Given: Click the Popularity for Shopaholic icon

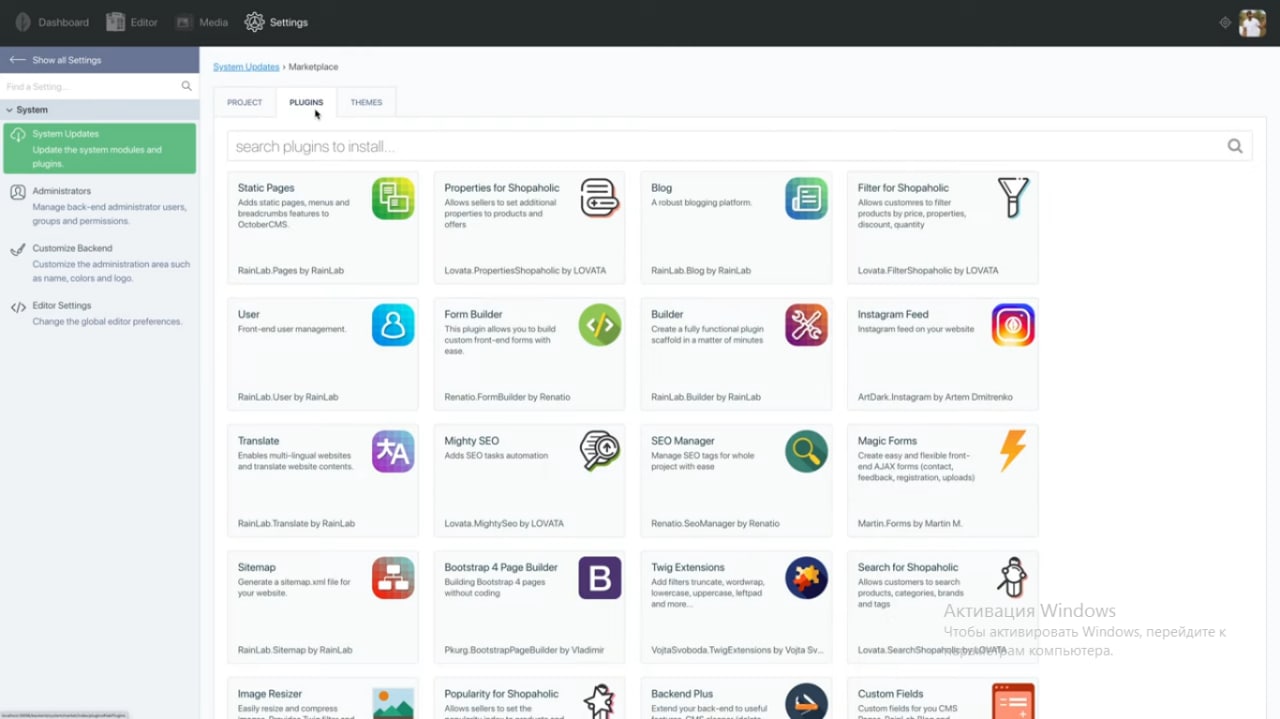Looking at the screenshot, I should (x=600, y=701).
